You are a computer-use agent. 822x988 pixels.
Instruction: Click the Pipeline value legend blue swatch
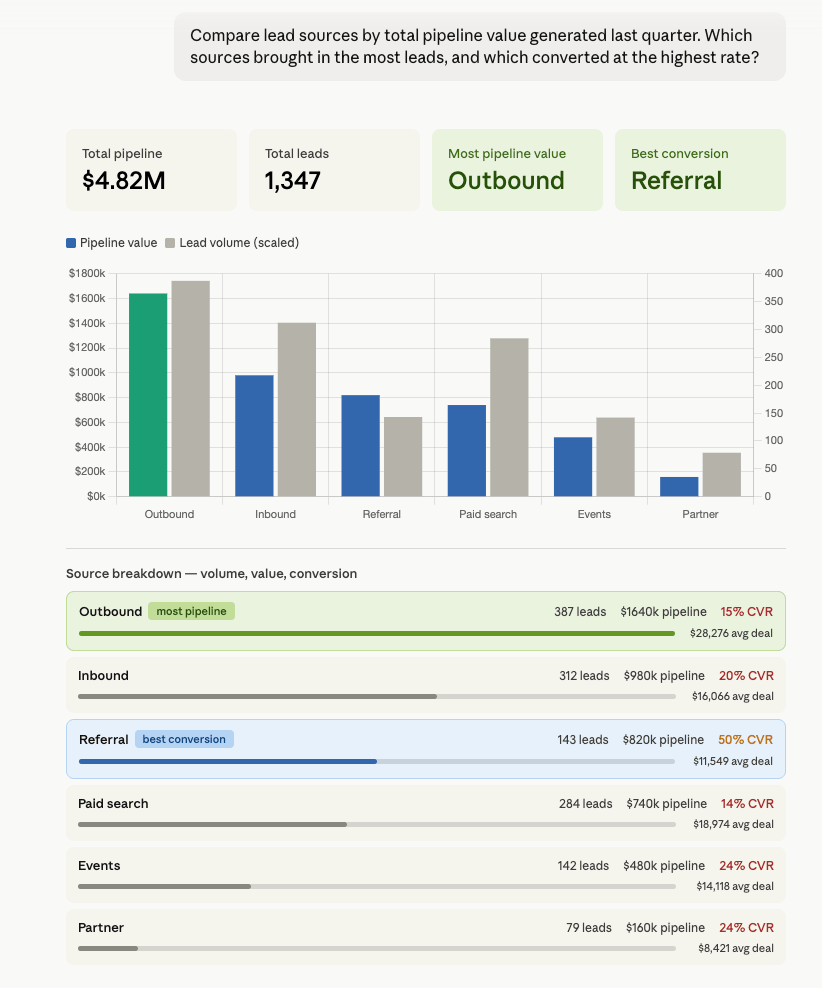coord(71,243)
